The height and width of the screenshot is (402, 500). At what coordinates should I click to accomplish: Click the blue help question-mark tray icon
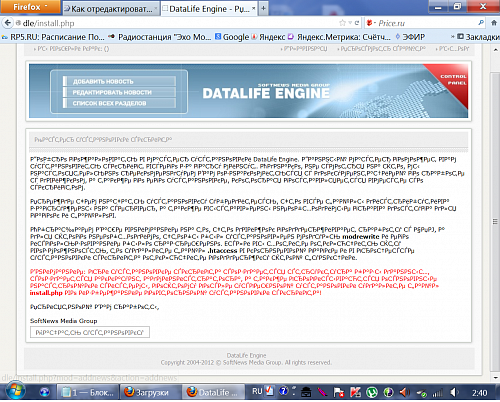tap(284, 391)
